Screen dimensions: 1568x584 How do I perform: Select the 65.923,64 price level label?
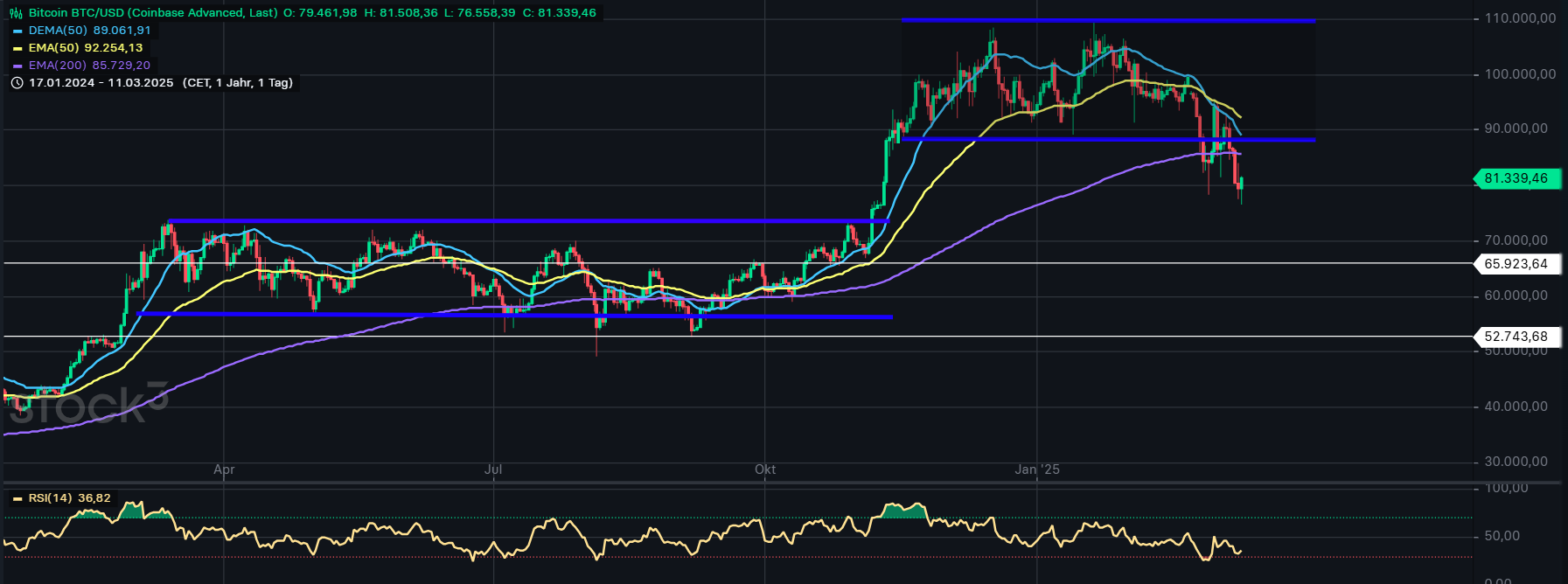pyautogui.click(x=1516, y=264)
